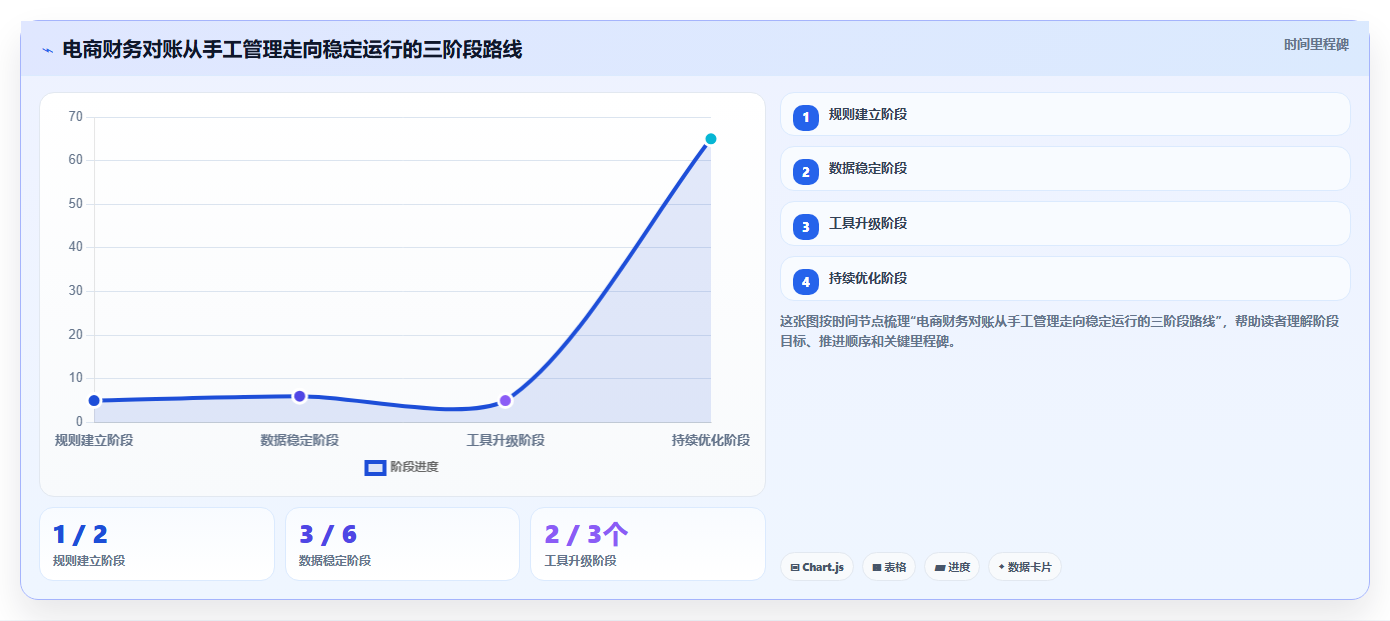Image resolution: width=1390 pixels, height=621 pixels.
Task: Click the 阶段进度 legend color box
Action: tap(375, 467)
